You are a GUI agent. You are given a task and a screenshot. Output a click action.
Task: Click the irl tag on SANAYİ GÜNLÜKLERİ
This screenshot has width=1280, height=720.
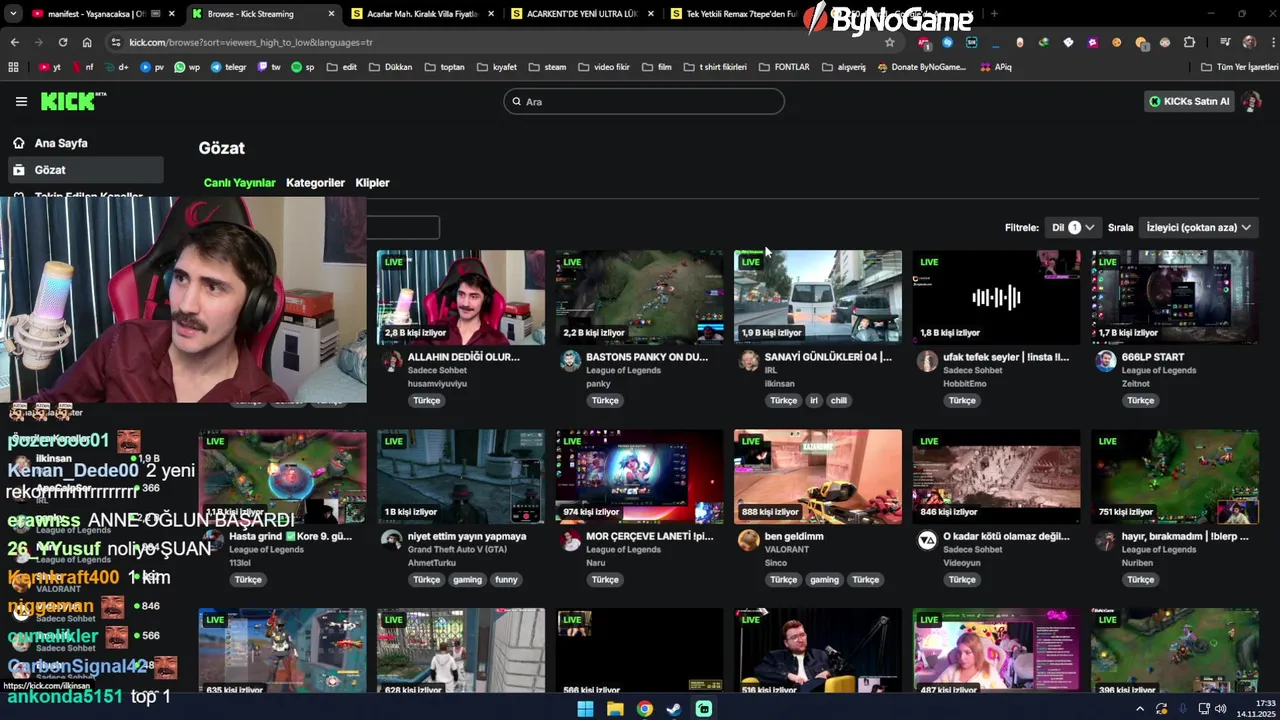point(814,400)
